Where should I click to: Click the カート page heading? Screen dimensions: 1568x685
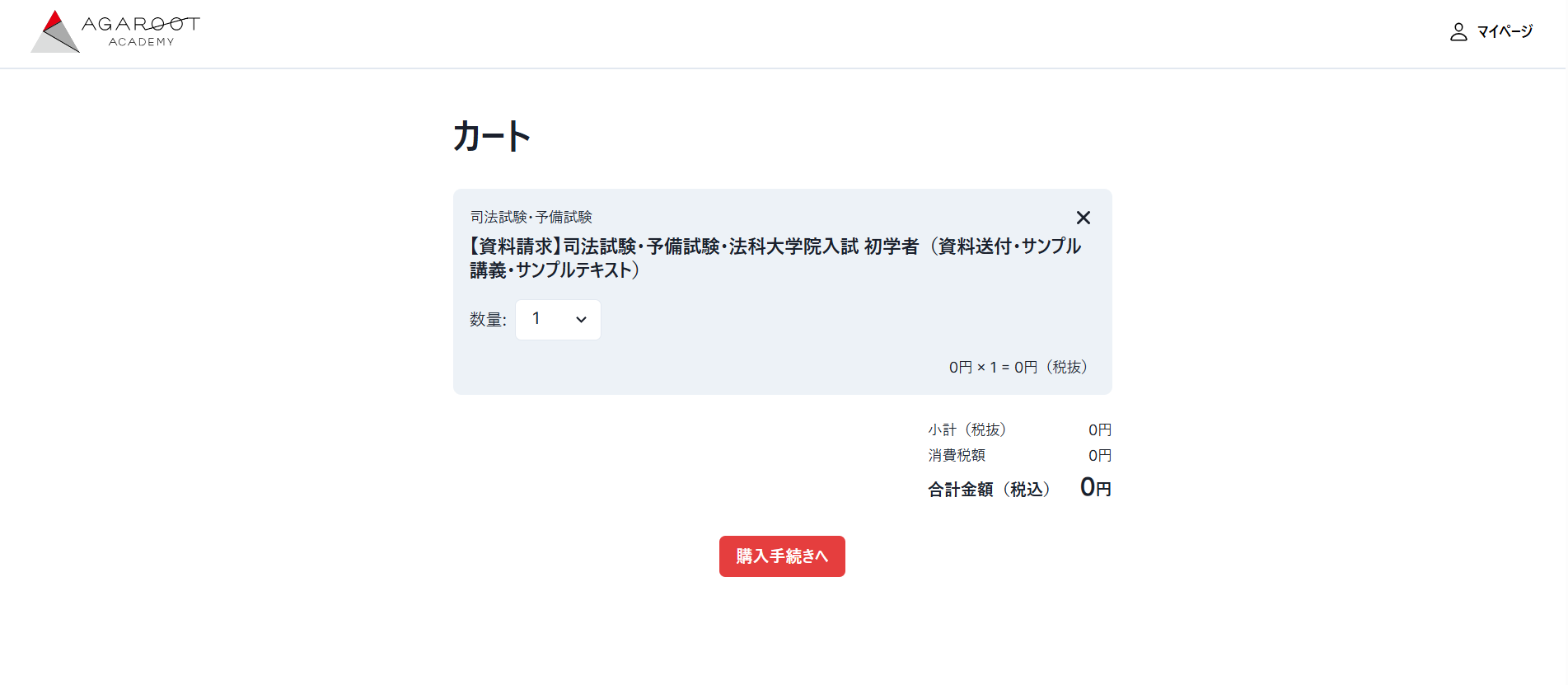click(492, 134)
